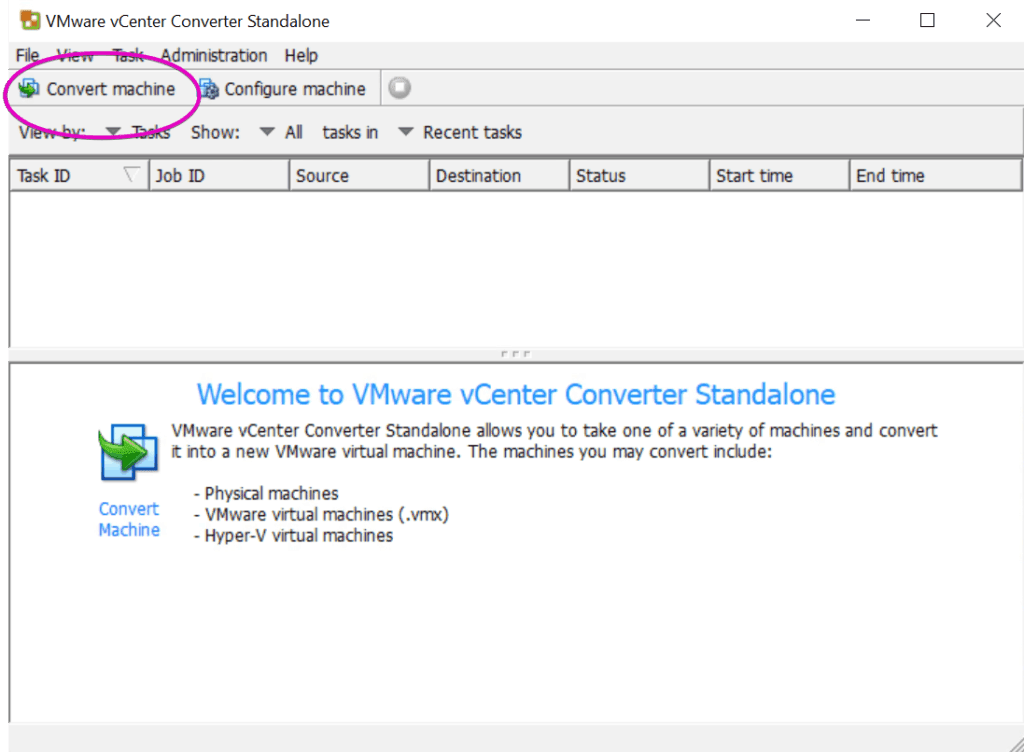Viewport: 1024px width, 752px height.
Task: Sort by the Source column header
Action: (359, 176)
